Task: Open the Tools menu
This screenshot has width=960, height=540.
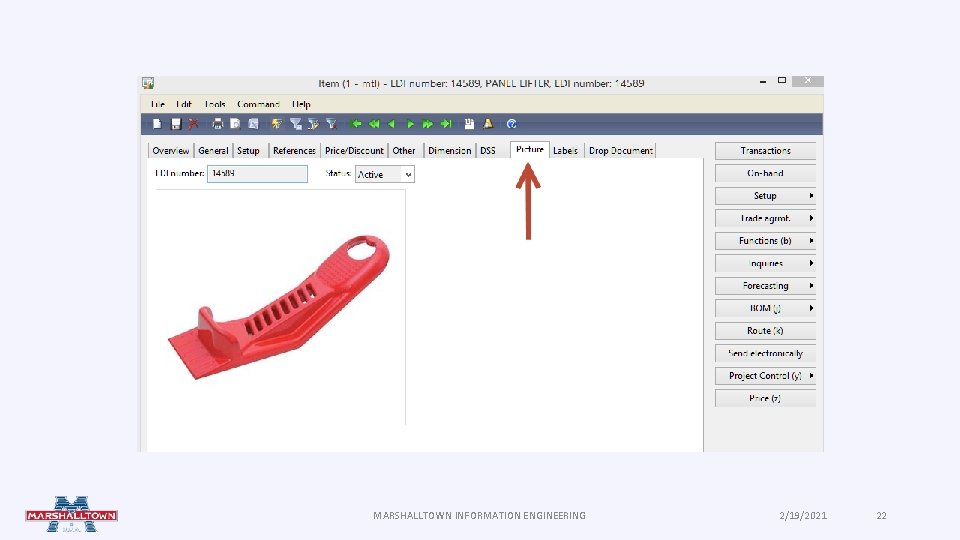Action: (x=215, y=104)
